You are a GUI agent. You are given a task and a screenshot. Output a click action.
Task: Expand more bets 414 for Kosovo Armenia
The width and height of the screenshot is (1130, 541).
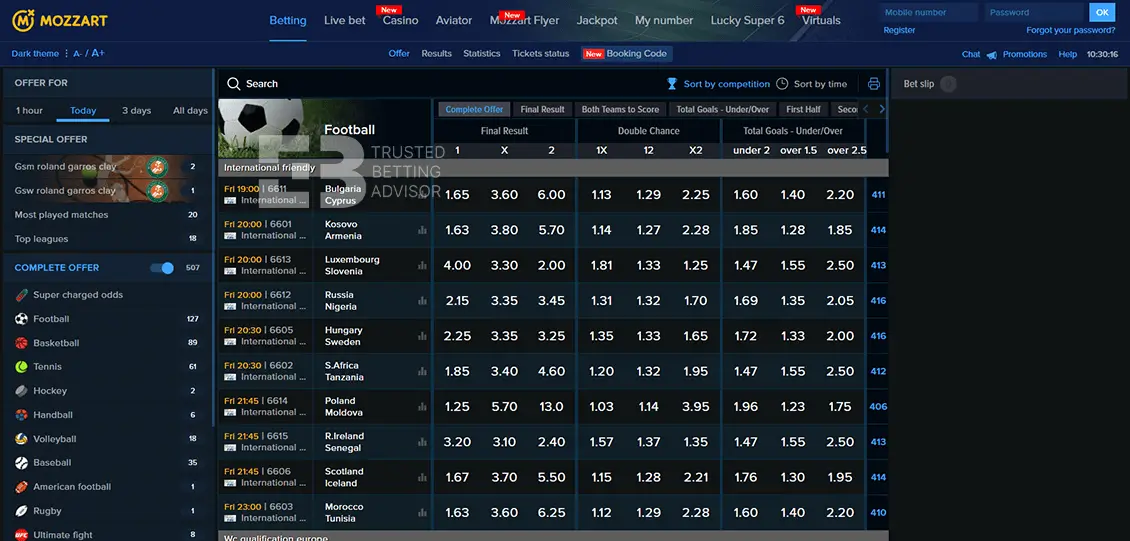pyautogui.click(x=878, y=230)
